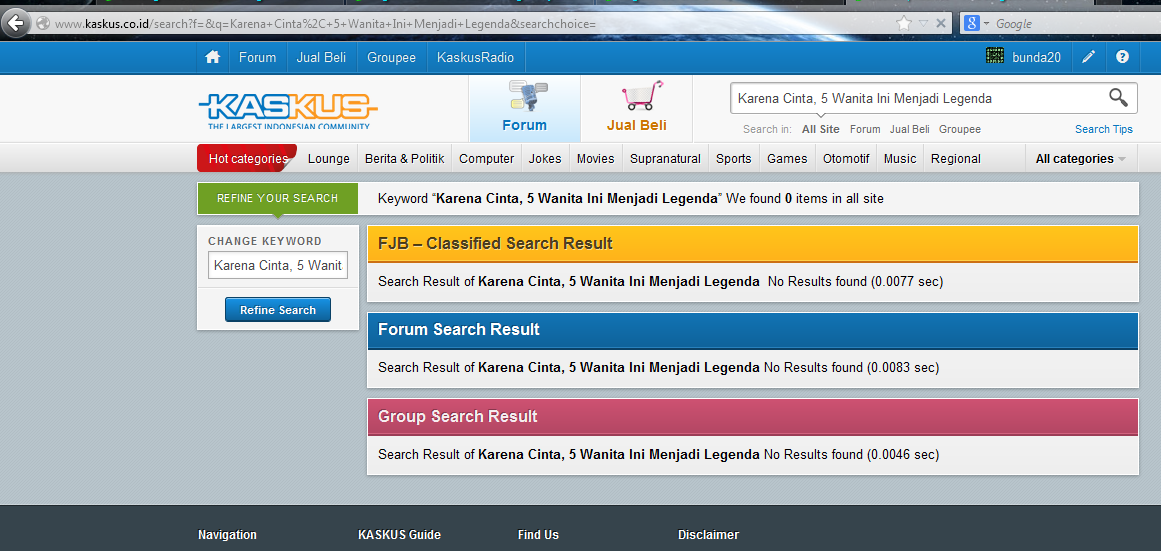
Task: Select the Jual Beli shopping cart tab
Action: point(637,108)
